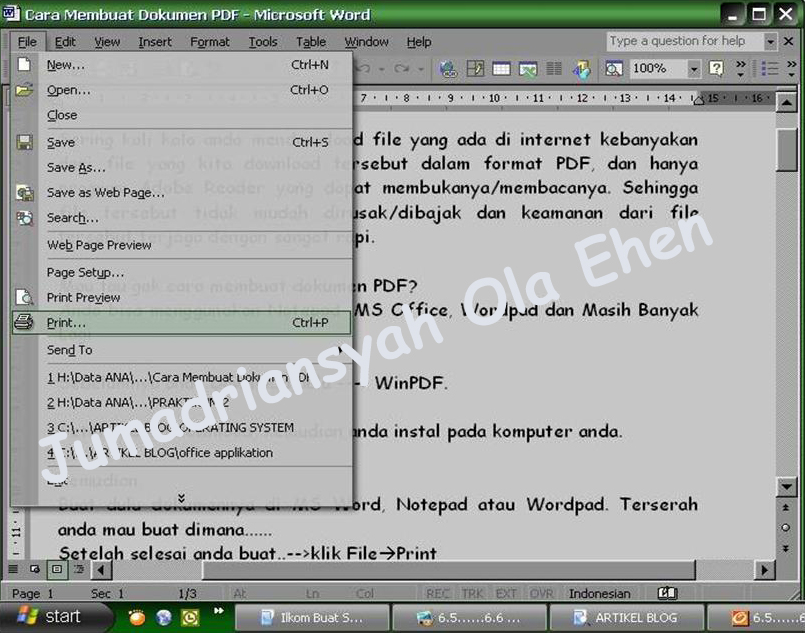Viewport: 805px width, 633px height.
Task: Click the right indent marker on ruler
Action: tap(698, 100)
